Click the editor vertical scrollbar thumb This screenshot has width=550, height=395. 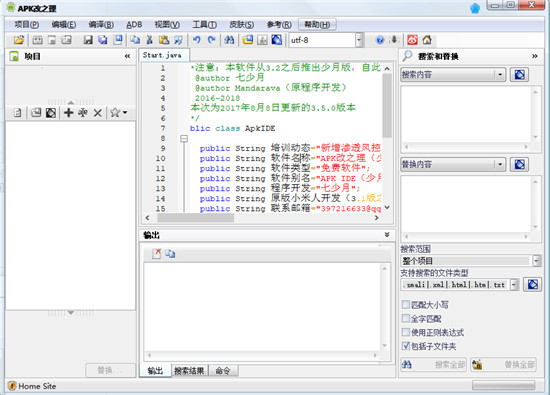click(x=387, y=105)
